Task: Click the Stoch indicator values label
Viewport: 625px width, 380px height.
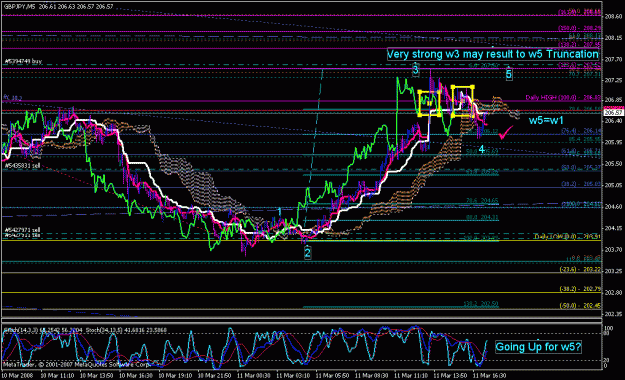Action: (x=85, y=331)
